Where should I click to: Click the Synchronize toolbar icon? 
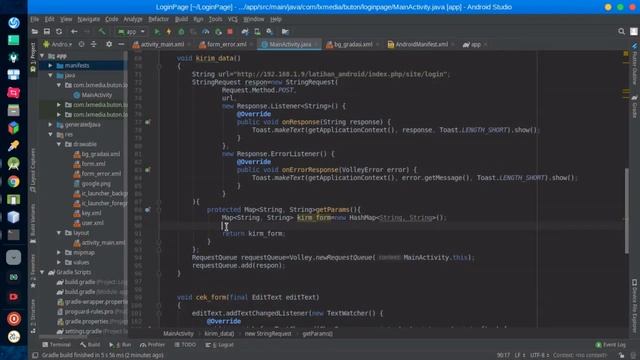(59, 31)
